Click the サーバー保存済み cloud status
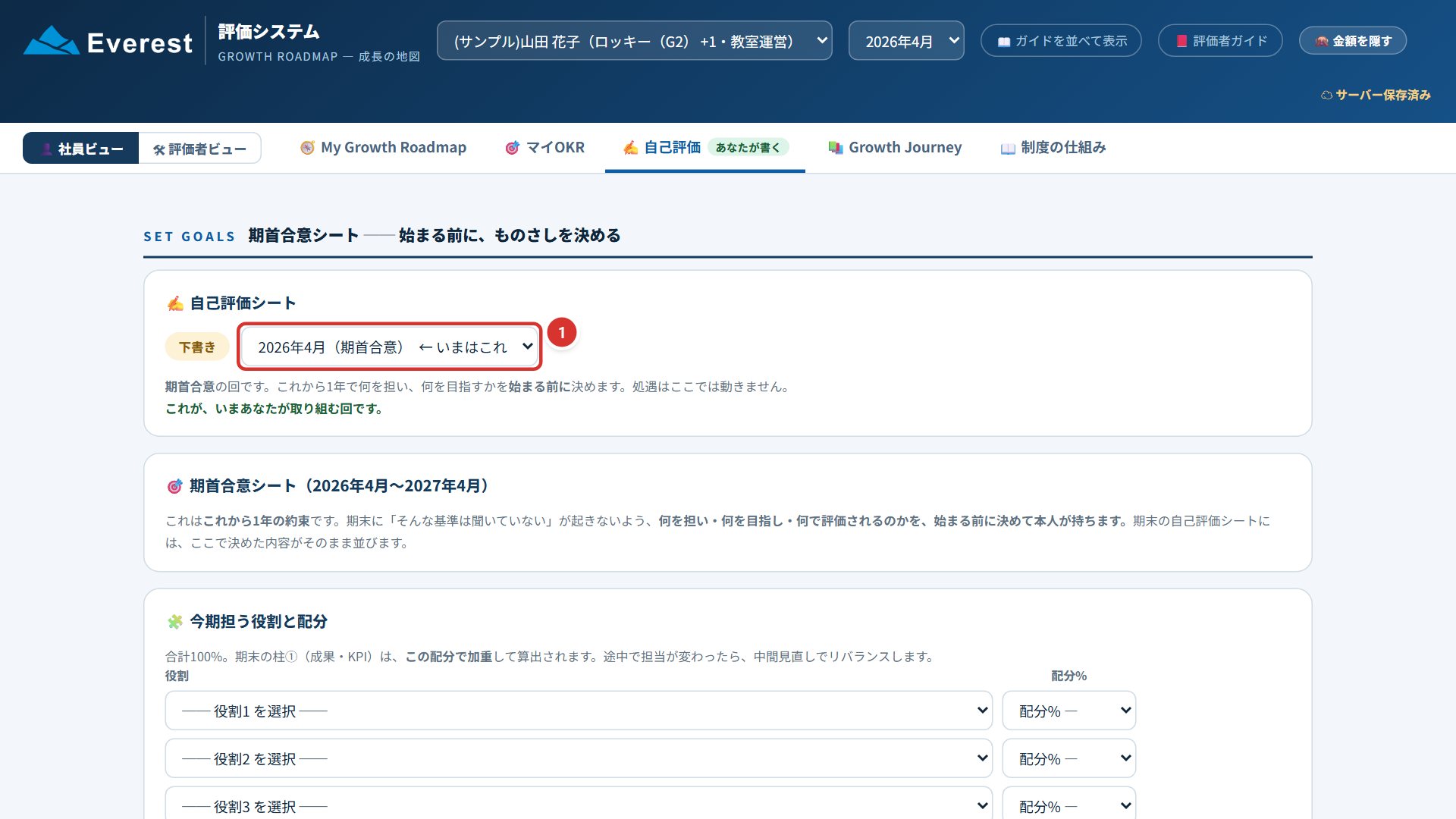This screenshot has height=819, width=1456. pyautogui.click(x=1376, y=95)
